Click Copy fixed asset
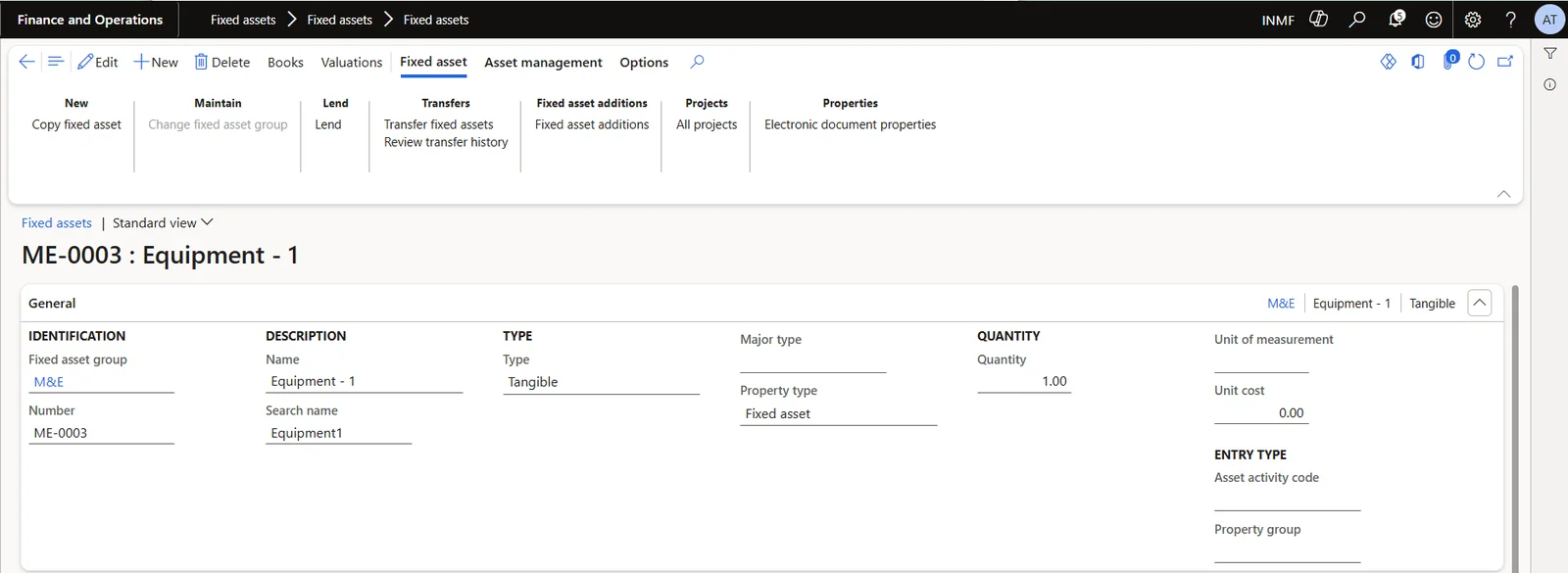 click(76, 124)
